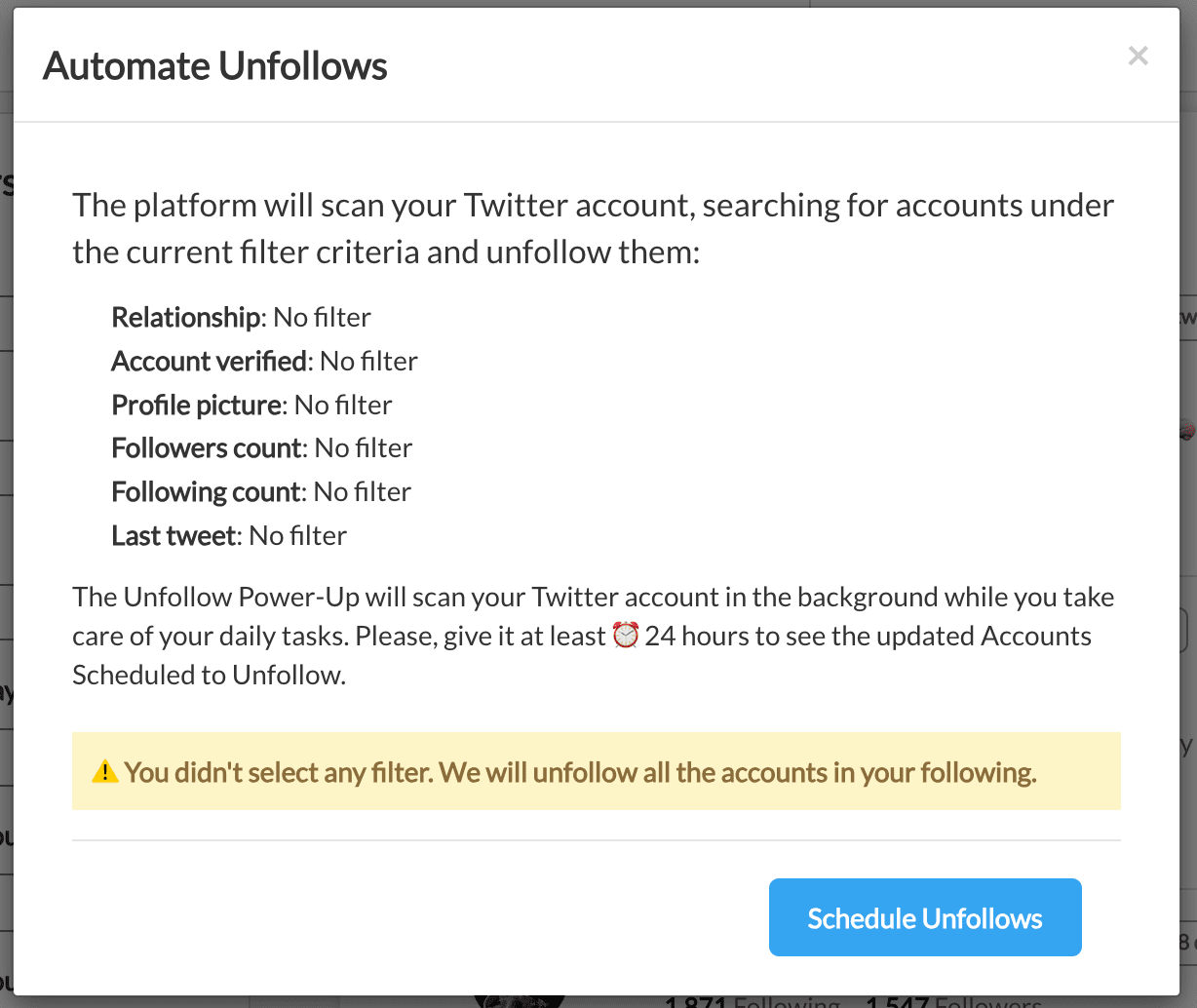Select the Automate Unfollows dialog title
This screenshot has height=1008, width=1197.
pos(215,66)
